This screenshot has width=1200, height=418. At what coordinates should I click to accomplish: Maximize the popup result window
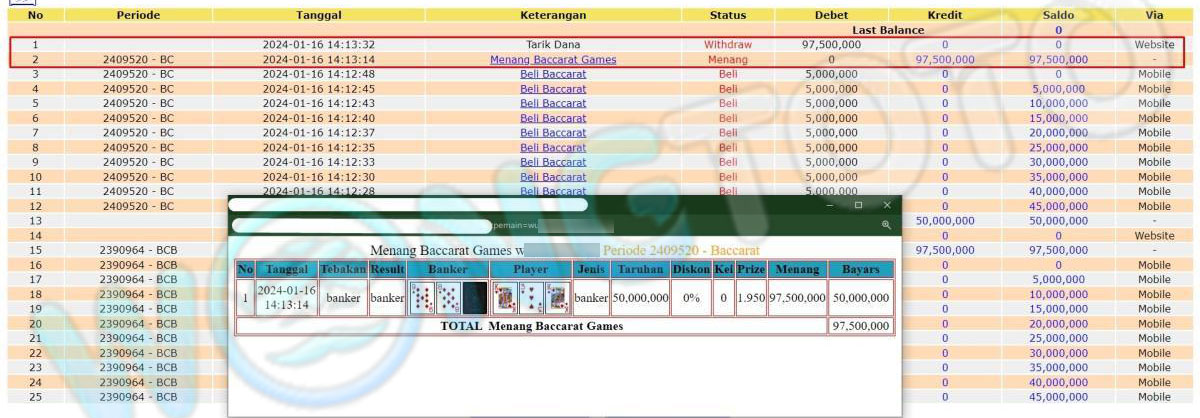coord(858,205)
